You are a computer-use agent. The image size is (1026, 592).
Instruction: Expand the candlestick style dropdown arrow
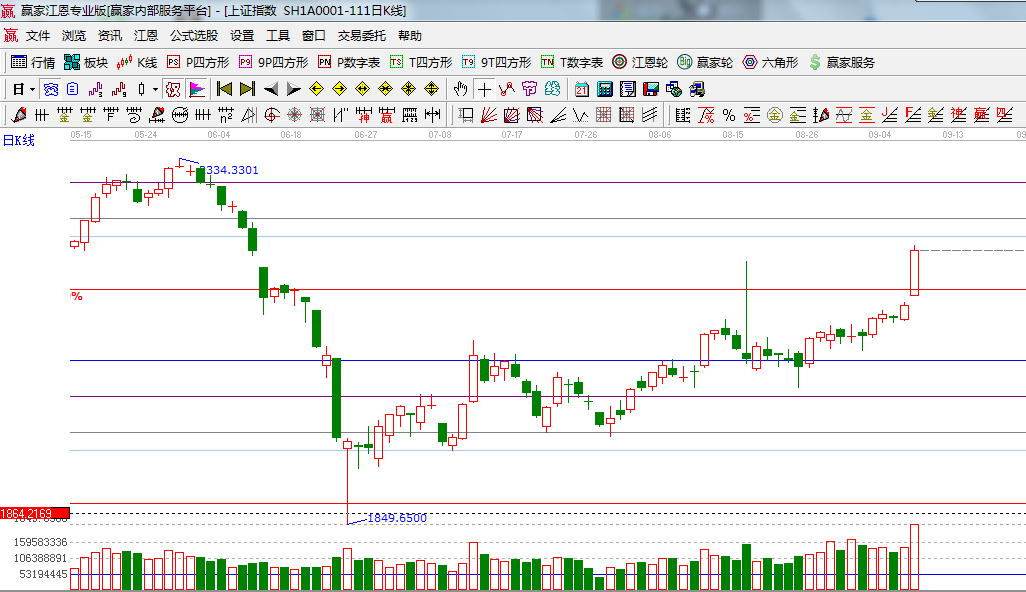155,89
